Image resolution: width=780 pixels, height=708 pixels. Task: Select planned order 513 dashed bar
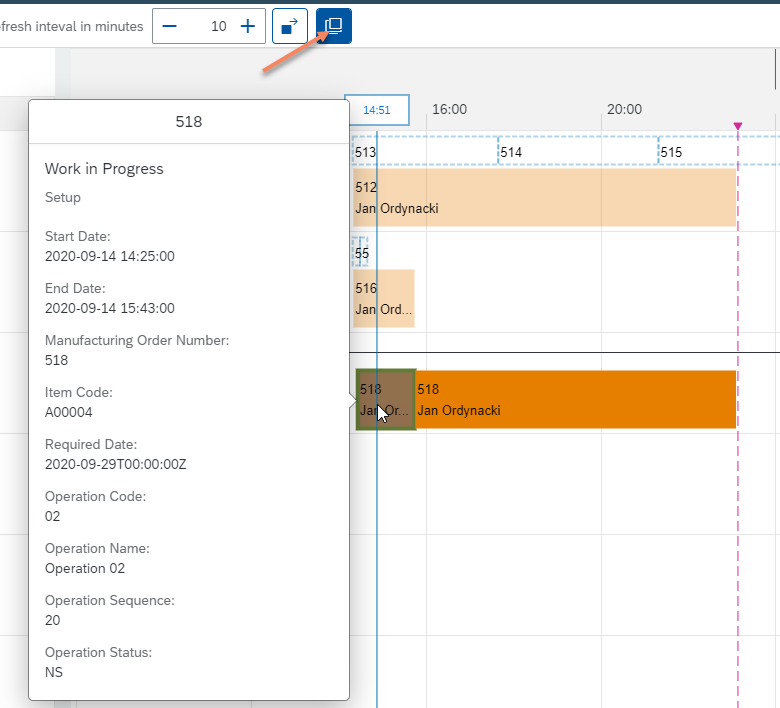coord(425,151)
